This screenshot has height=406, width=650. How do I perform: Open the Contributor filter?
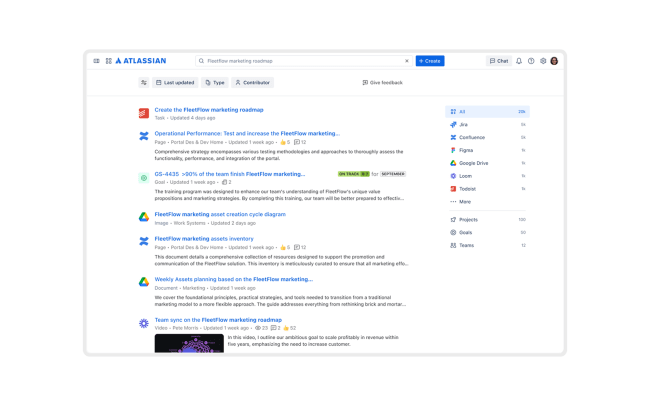click(x=252, y=83)
